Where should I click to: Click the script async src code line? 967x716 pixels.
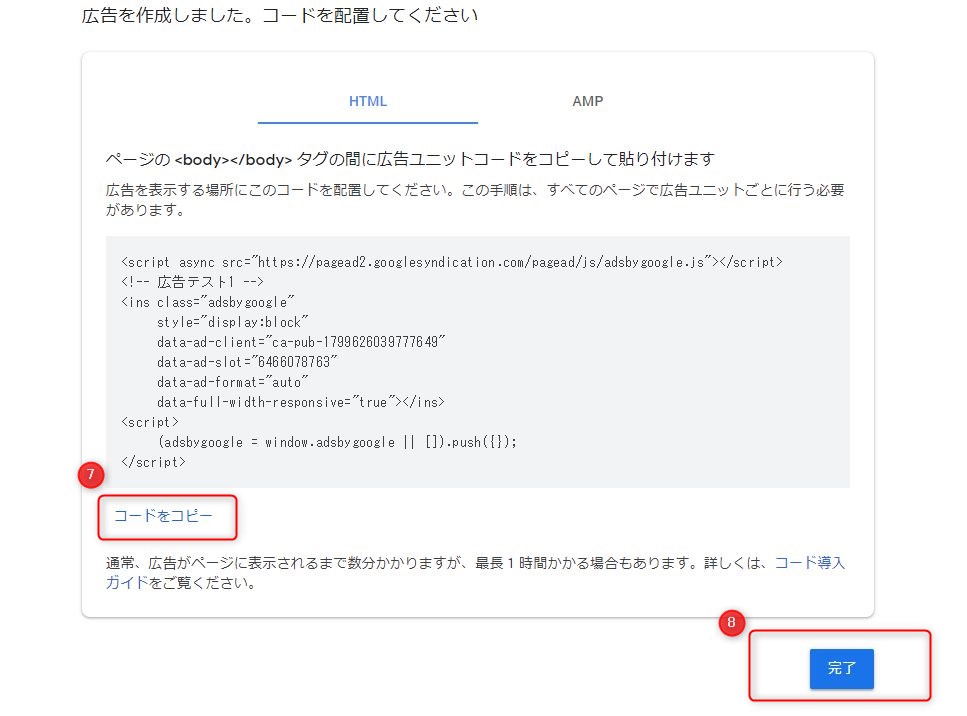click(452, 262)
